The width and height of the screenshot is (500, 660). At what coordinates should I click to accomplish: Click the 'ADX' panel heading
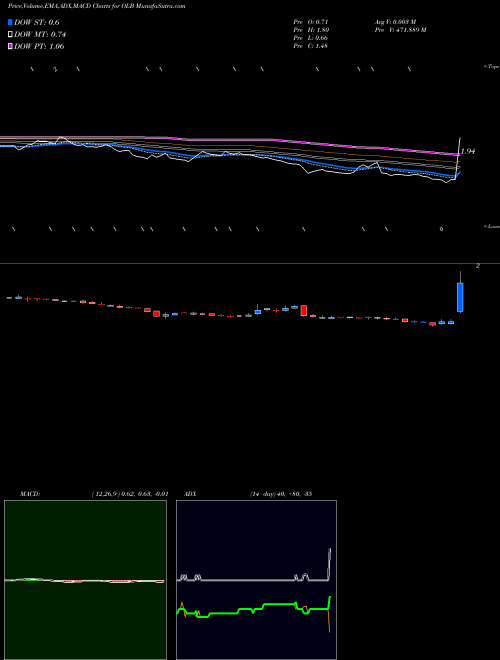[x=190, y=494]
